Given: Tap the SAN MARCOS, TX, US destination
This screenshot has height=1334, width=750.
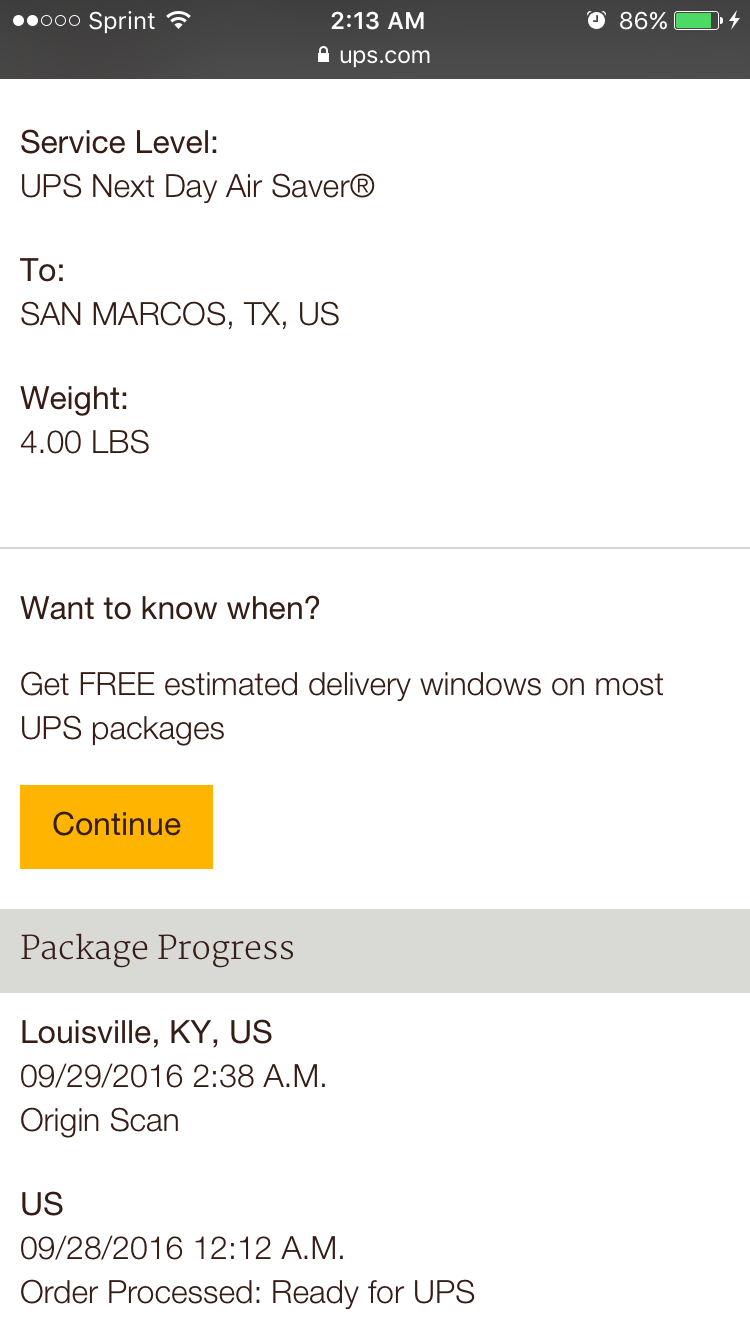Looking at the screenshot, I should click(x=180, y=314).
